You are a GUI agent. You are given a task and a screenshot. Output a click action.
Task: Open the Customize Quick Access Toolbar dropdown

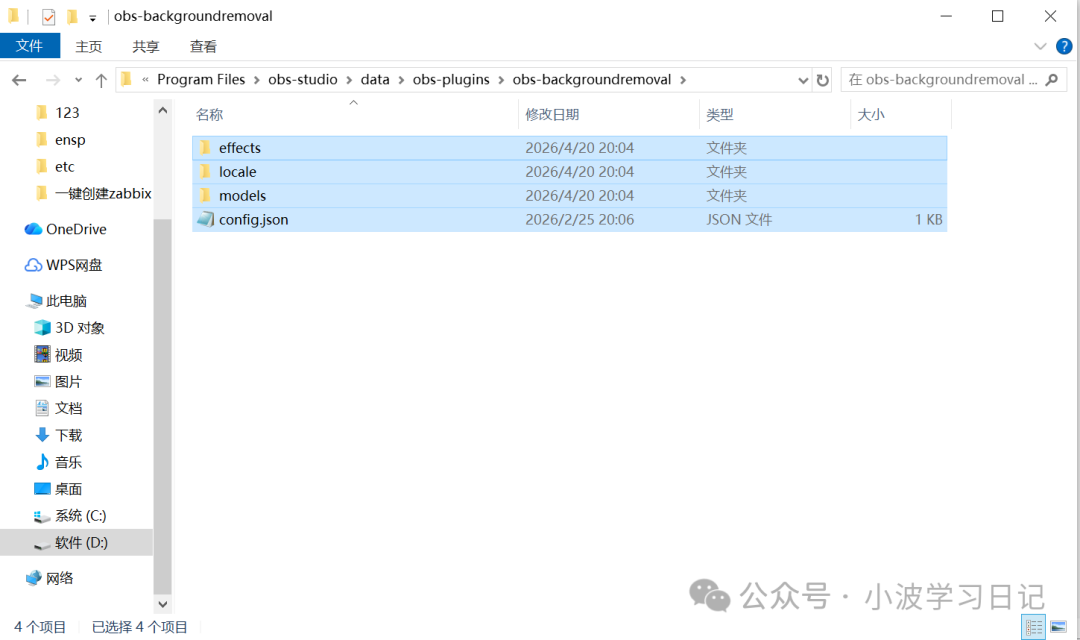93,17
